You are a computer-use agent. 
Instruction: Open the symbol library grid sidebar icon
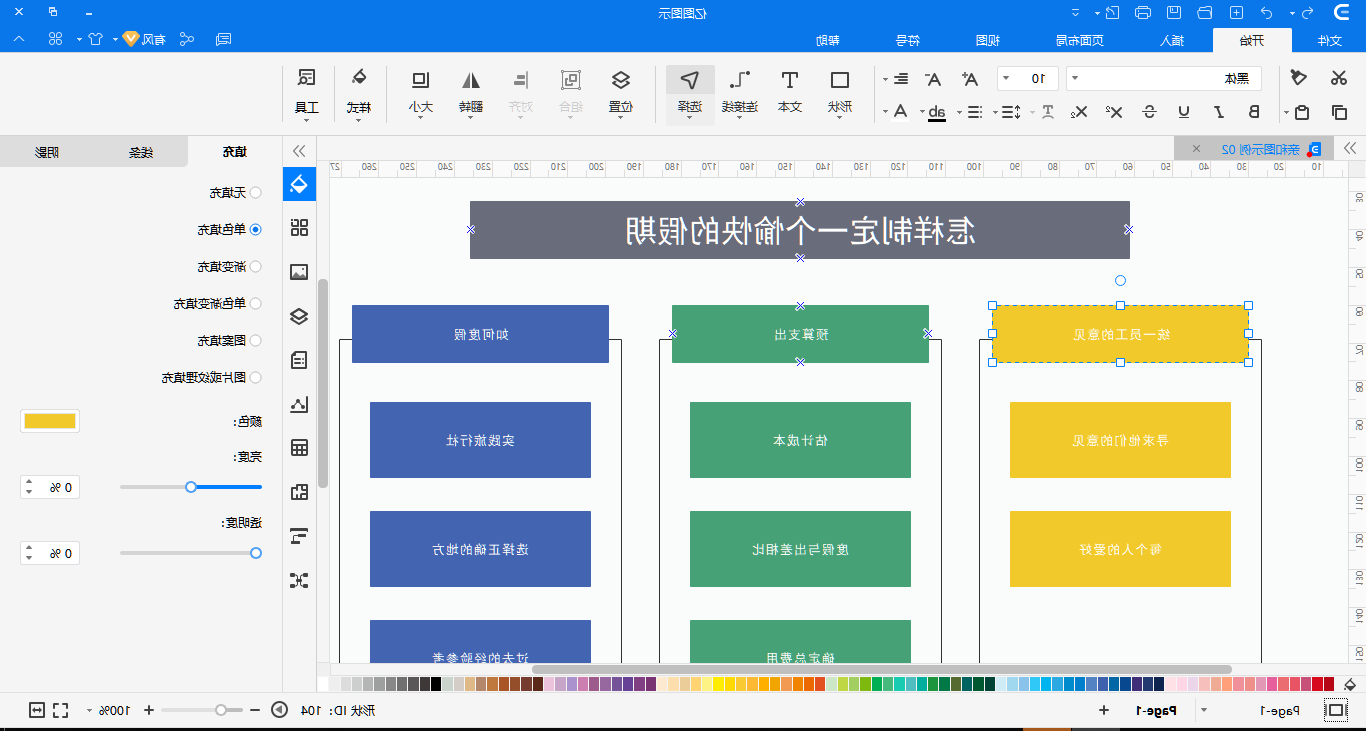[299, 227]
